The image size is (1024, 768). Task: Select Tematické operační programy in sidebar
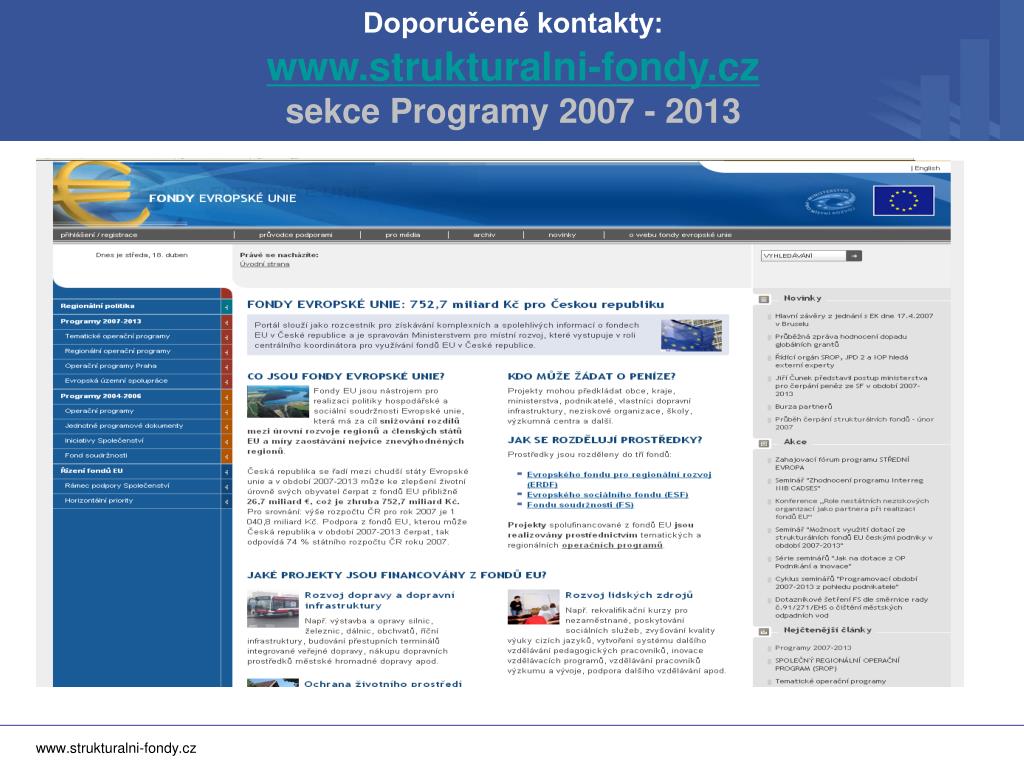[117, 336]
